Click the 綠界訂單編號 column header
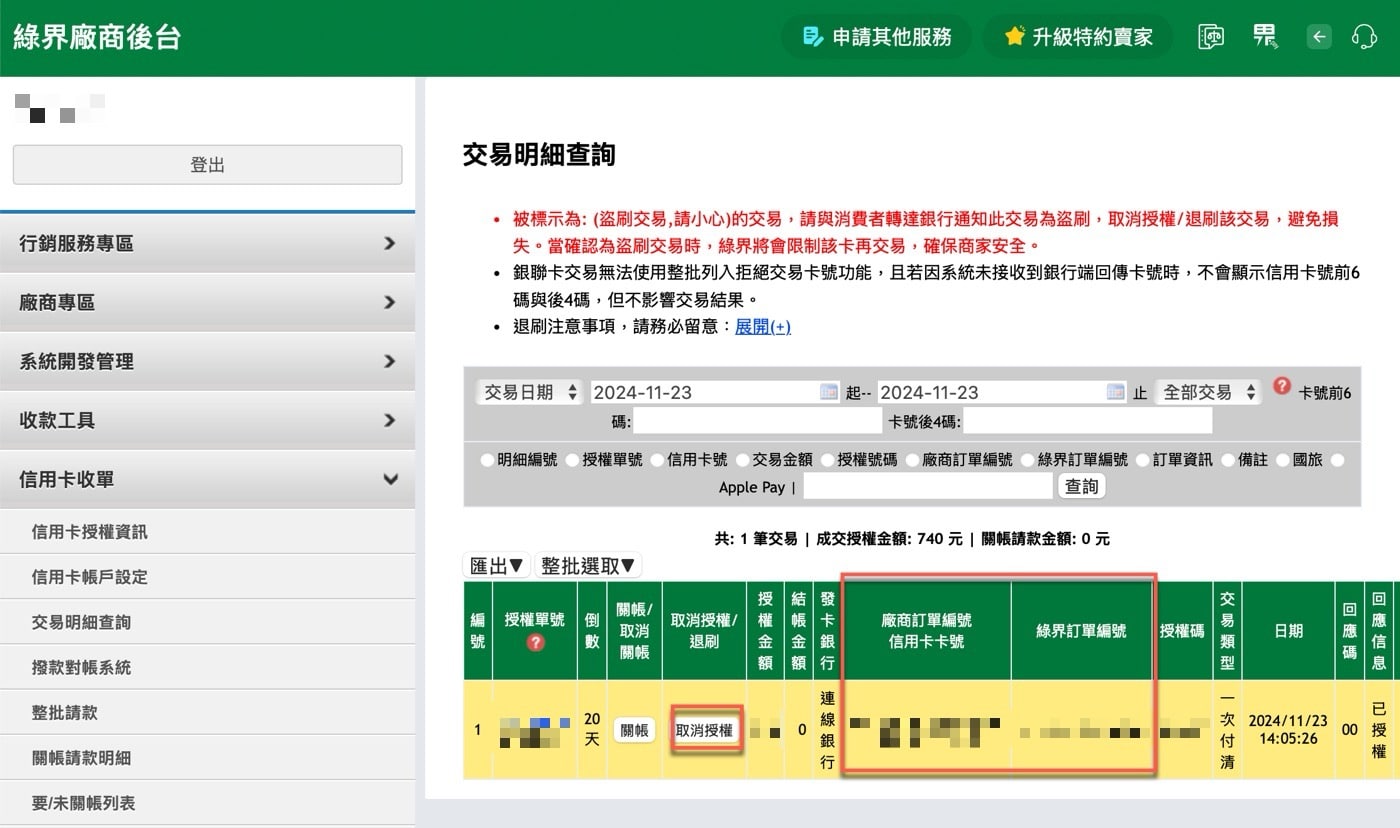This screenshot has height=828, width=1400. (1082, 631)
